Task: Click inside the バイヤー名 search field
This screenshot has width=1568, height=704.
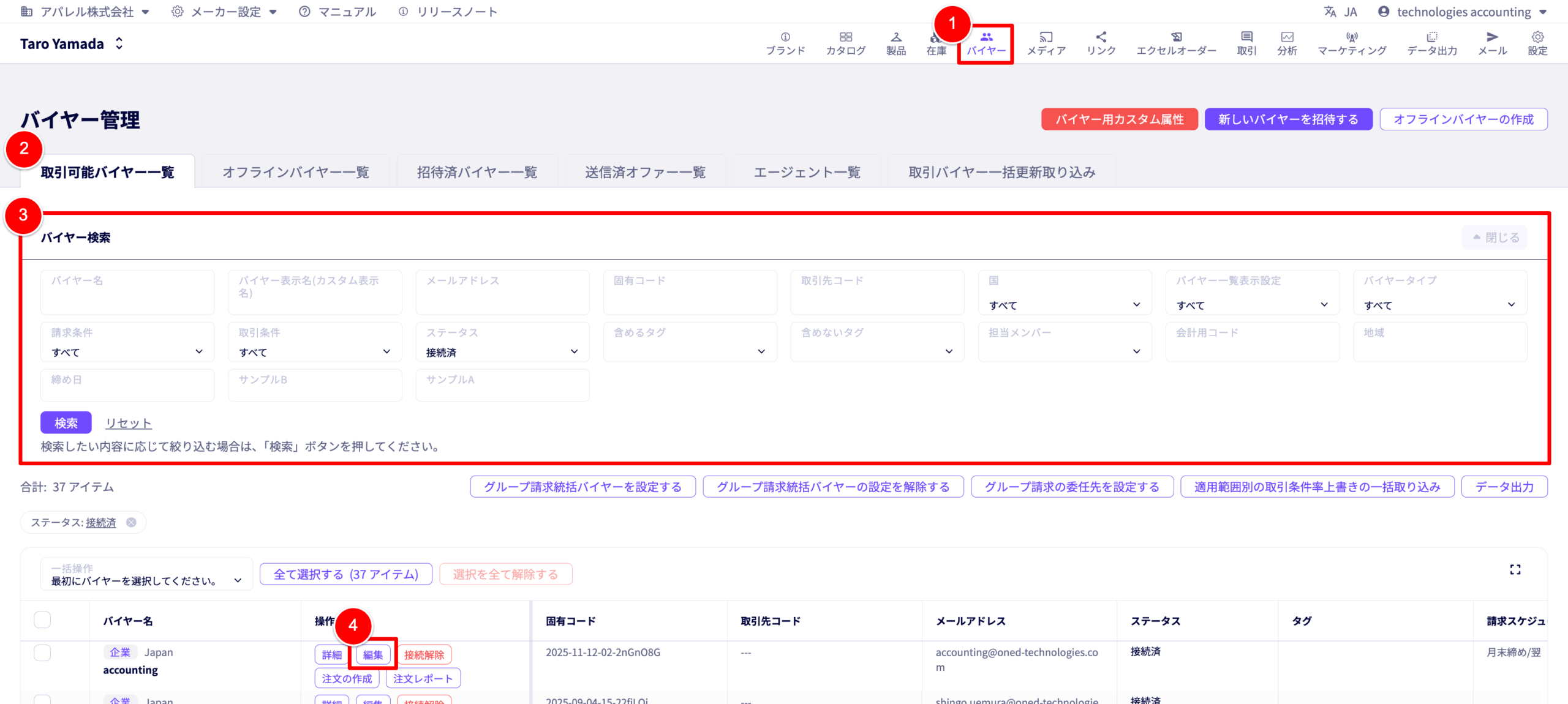Action: point(127,292)
